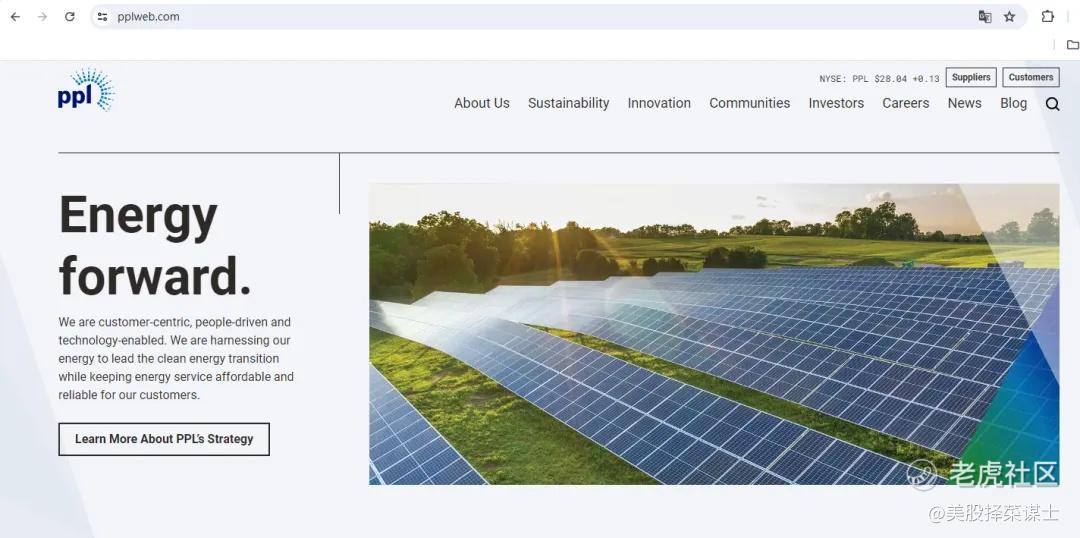The width and height of the screenshot is (1080, 538).
Task: Bookmark this page with the star icon
Action: (x=1009, y=17)
